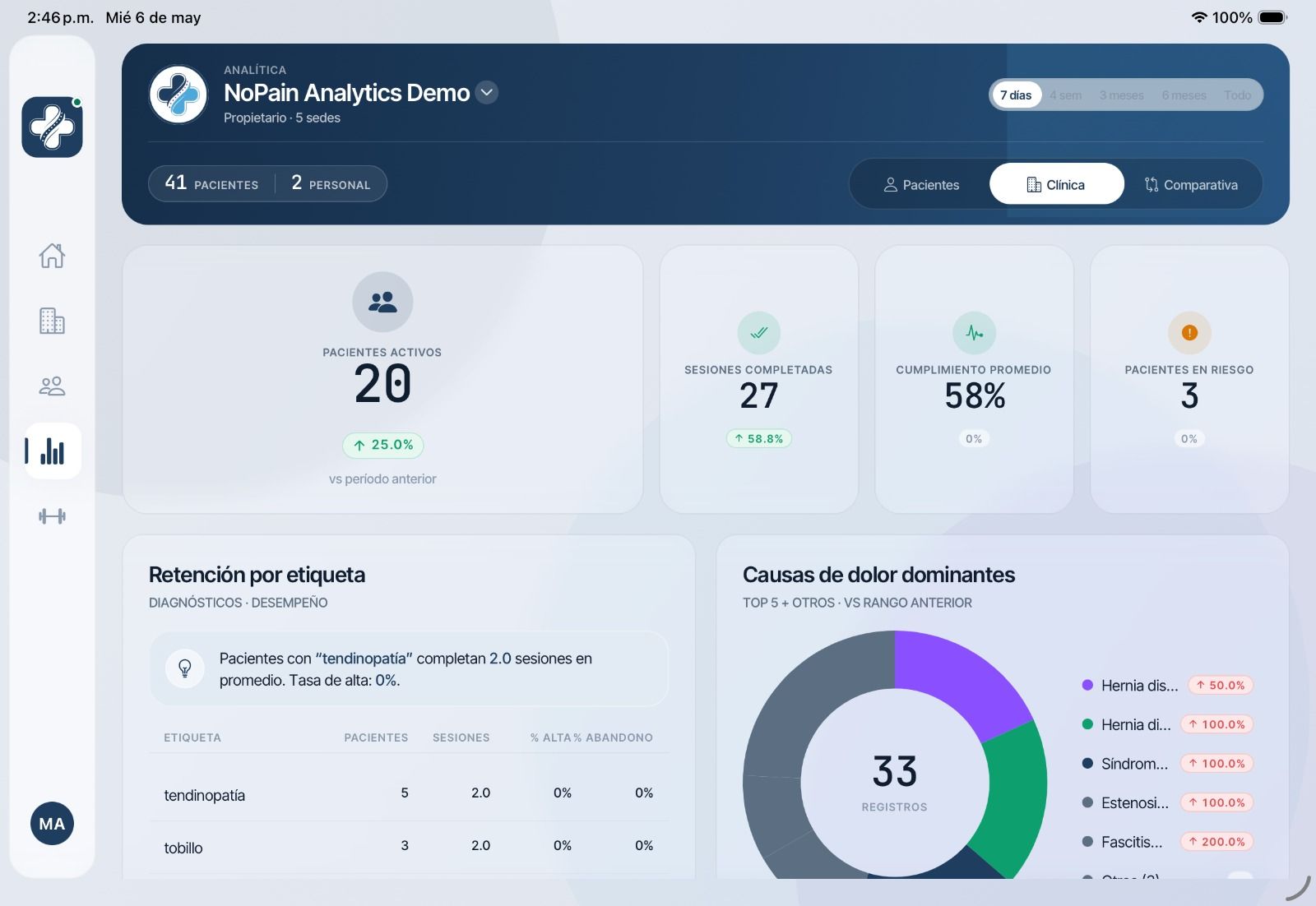1316x906 pixels.
Task: Click the 200.0% change badge
Action: point(1216,842)
